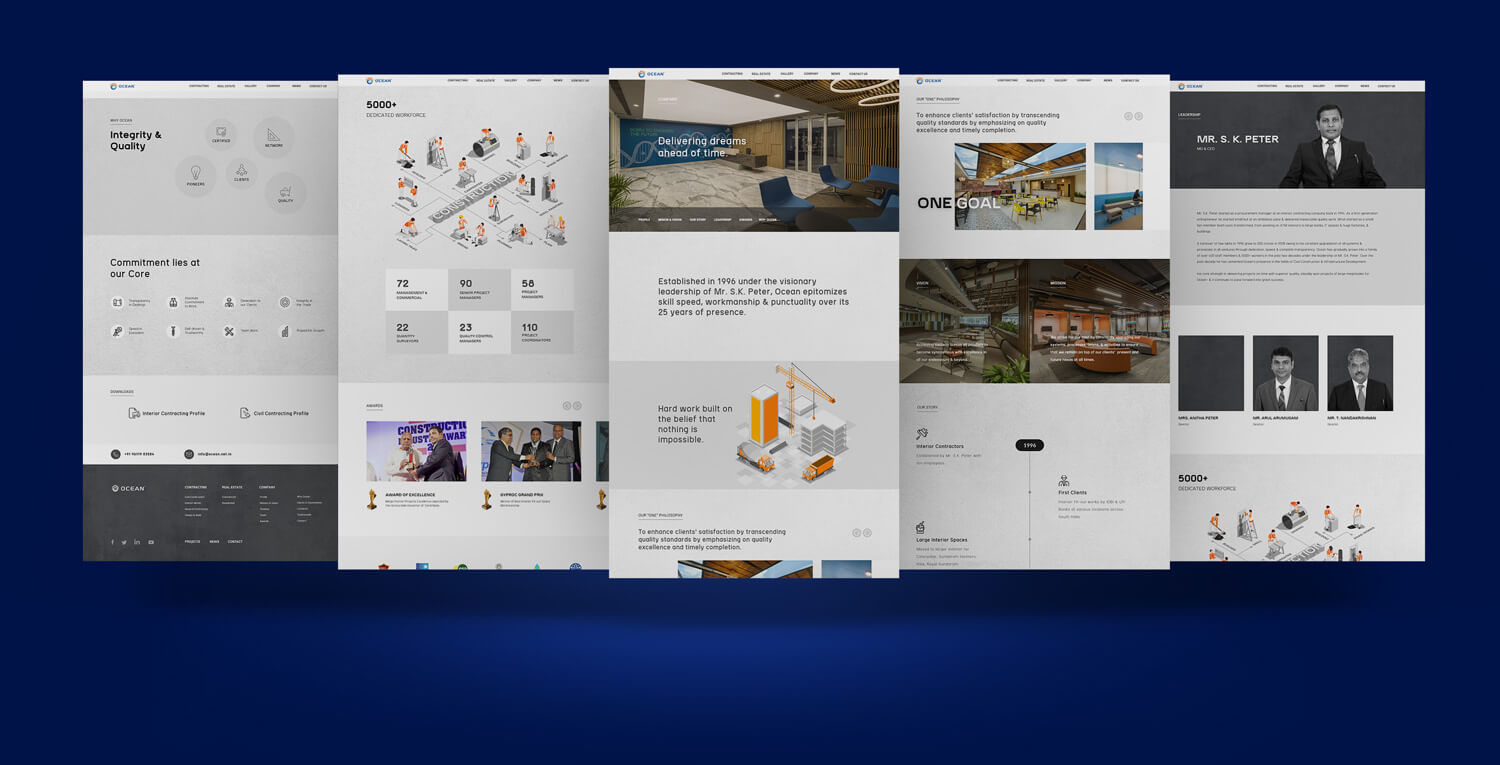Go to next slide in Awards carousel

[577, 406]
